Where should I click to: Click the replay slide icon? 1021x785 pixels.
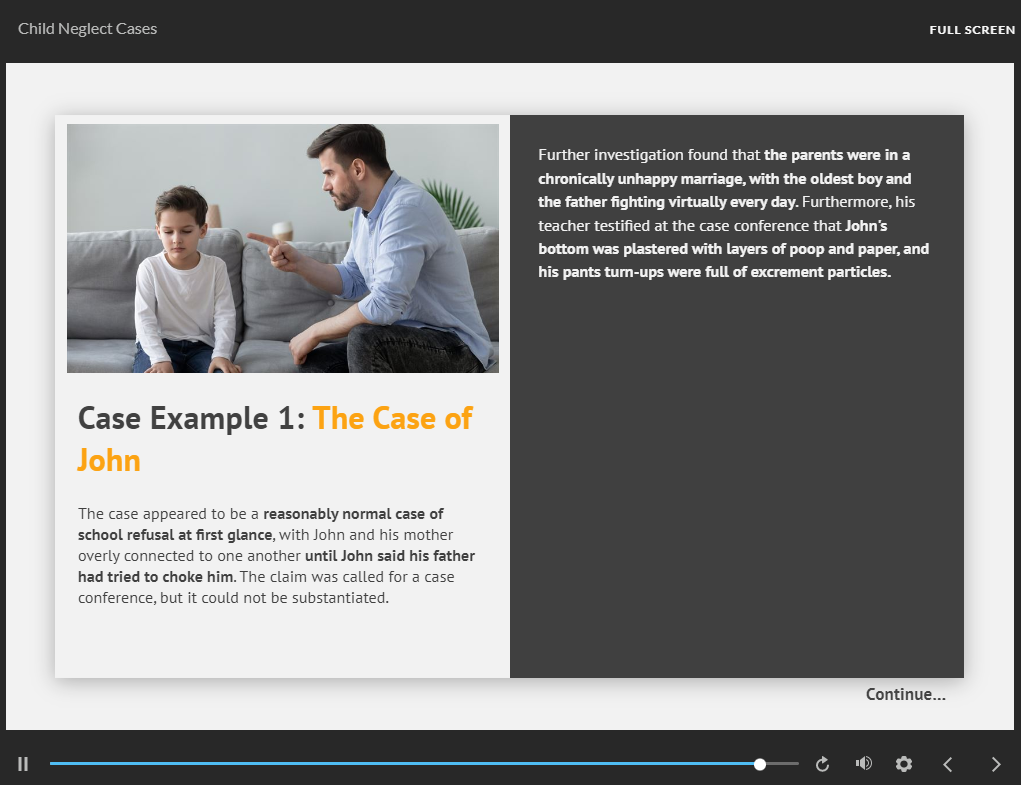tap(822, 764)
